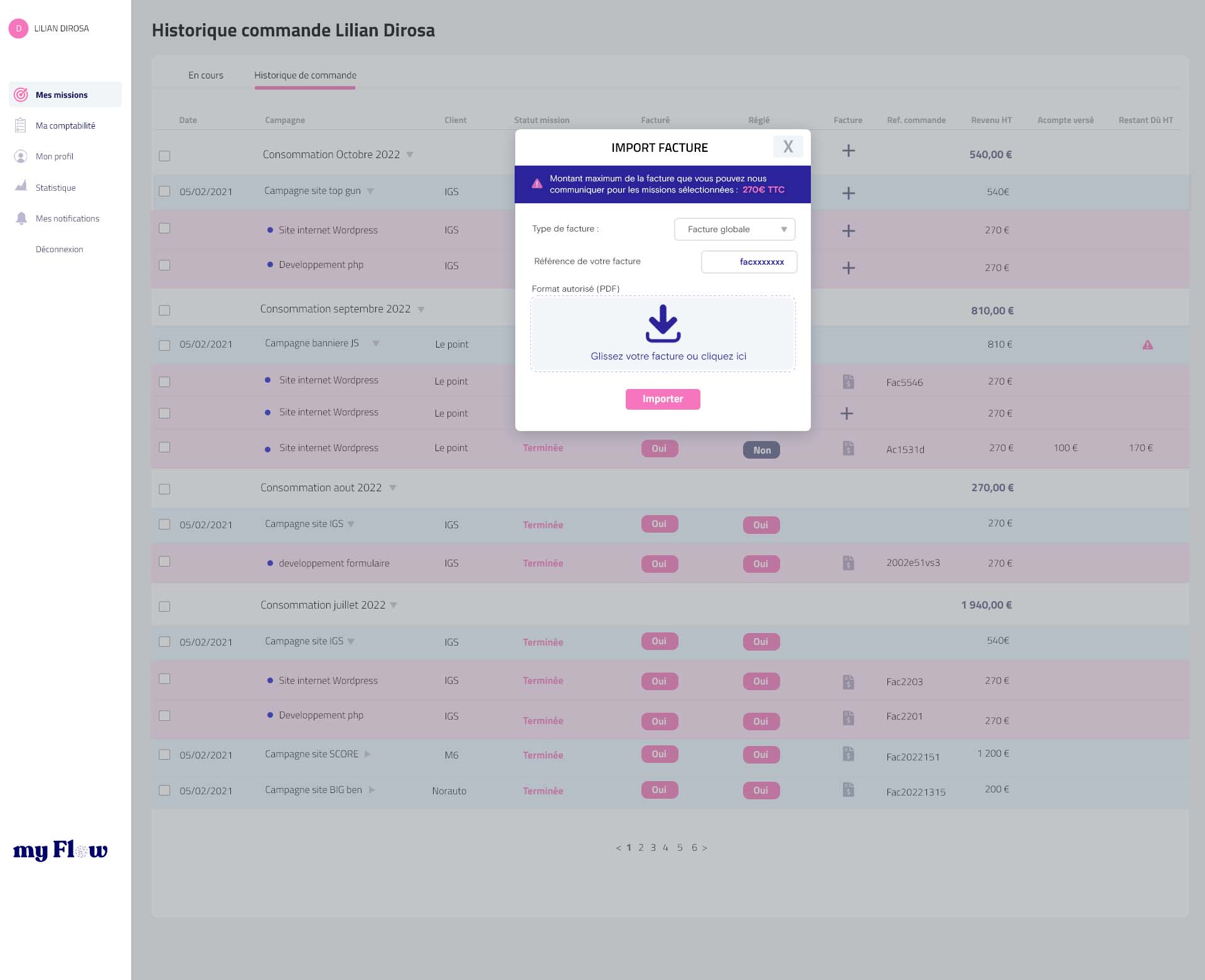Open invoice document icon for Fac2022151
Image resolution: width=1205 pixels, height=980 pixels.
coord(848,754)
